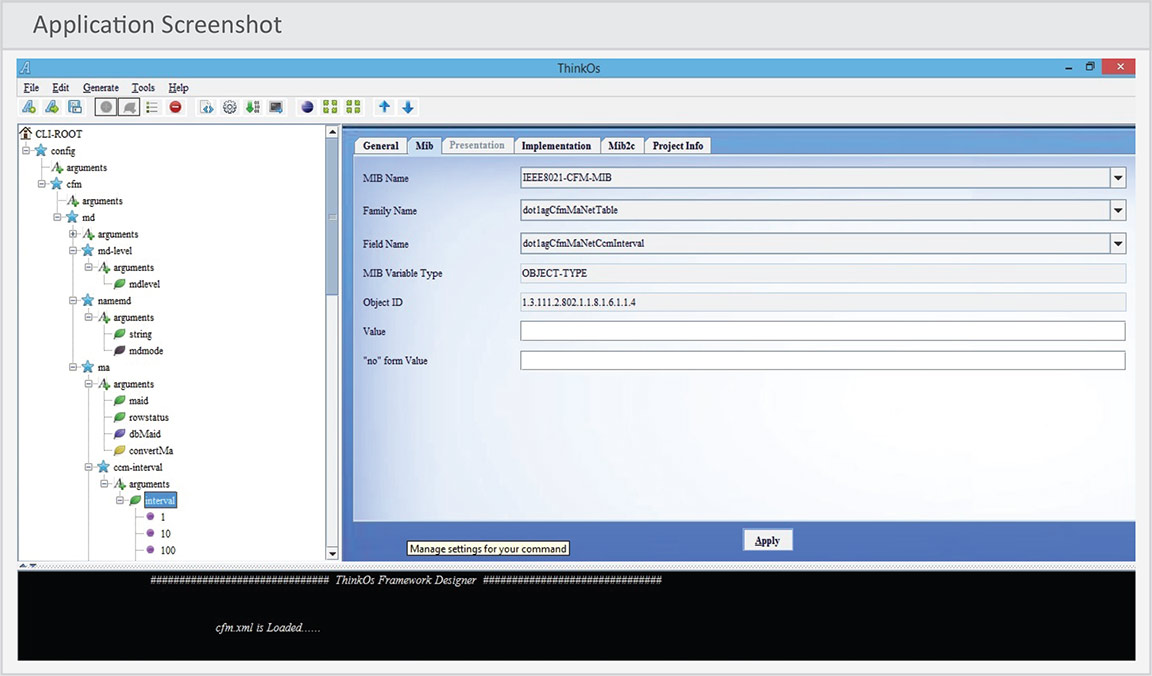Click the first green four-squares grid icon

coord(331,107)
